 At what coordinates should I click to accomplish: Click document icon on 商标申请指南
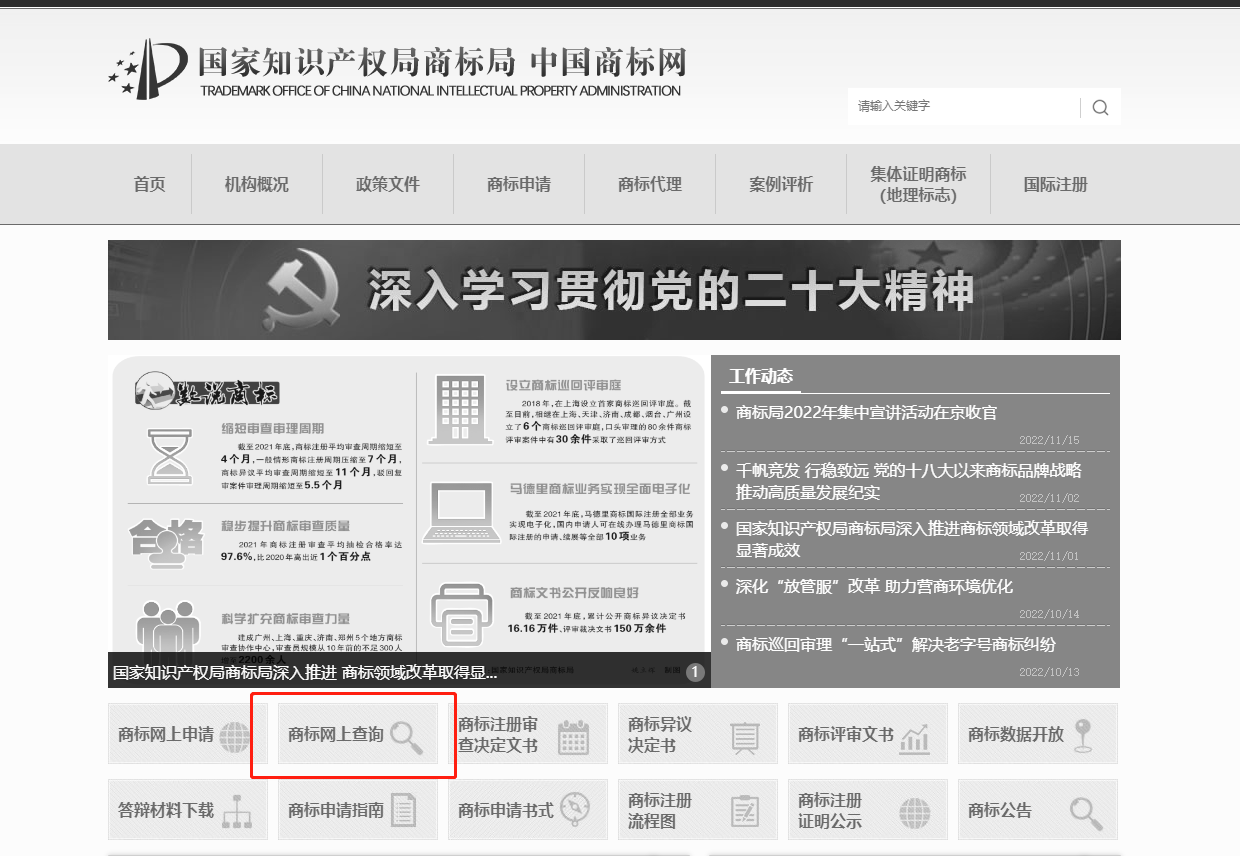pyautogui.click(x=403, y=811)
